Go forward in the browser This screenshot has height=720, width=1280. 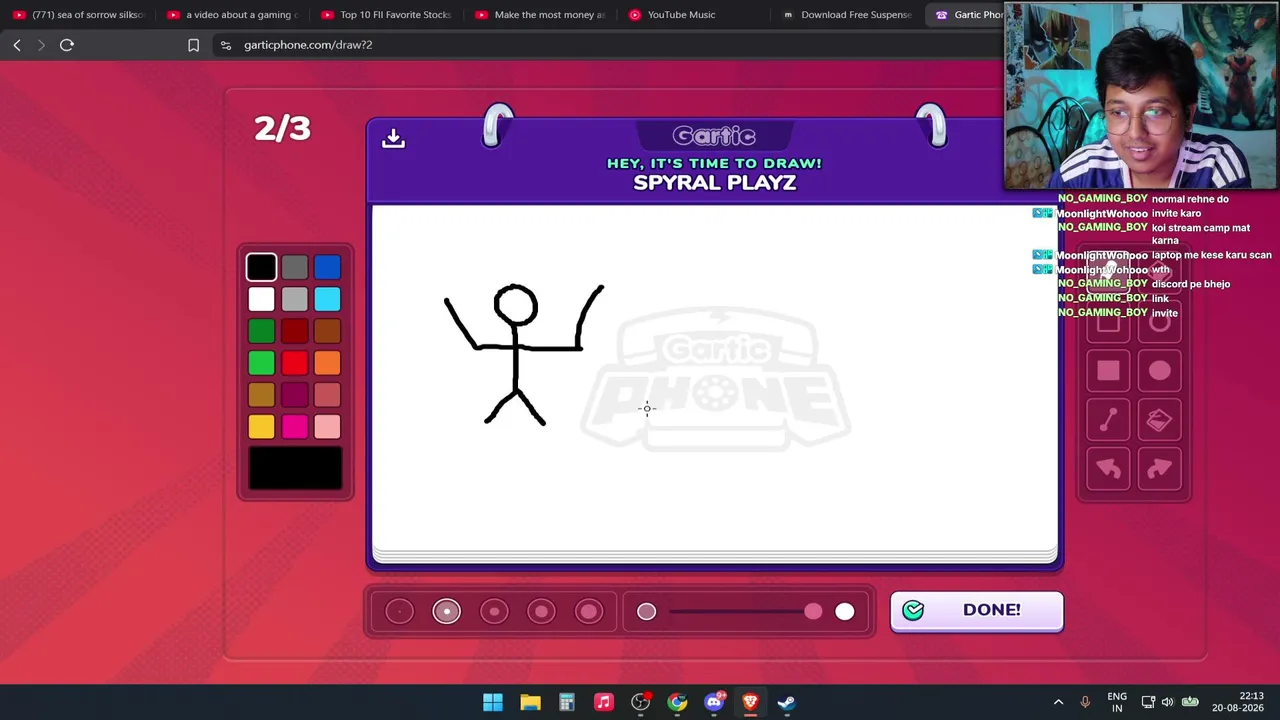click(41, 45)
